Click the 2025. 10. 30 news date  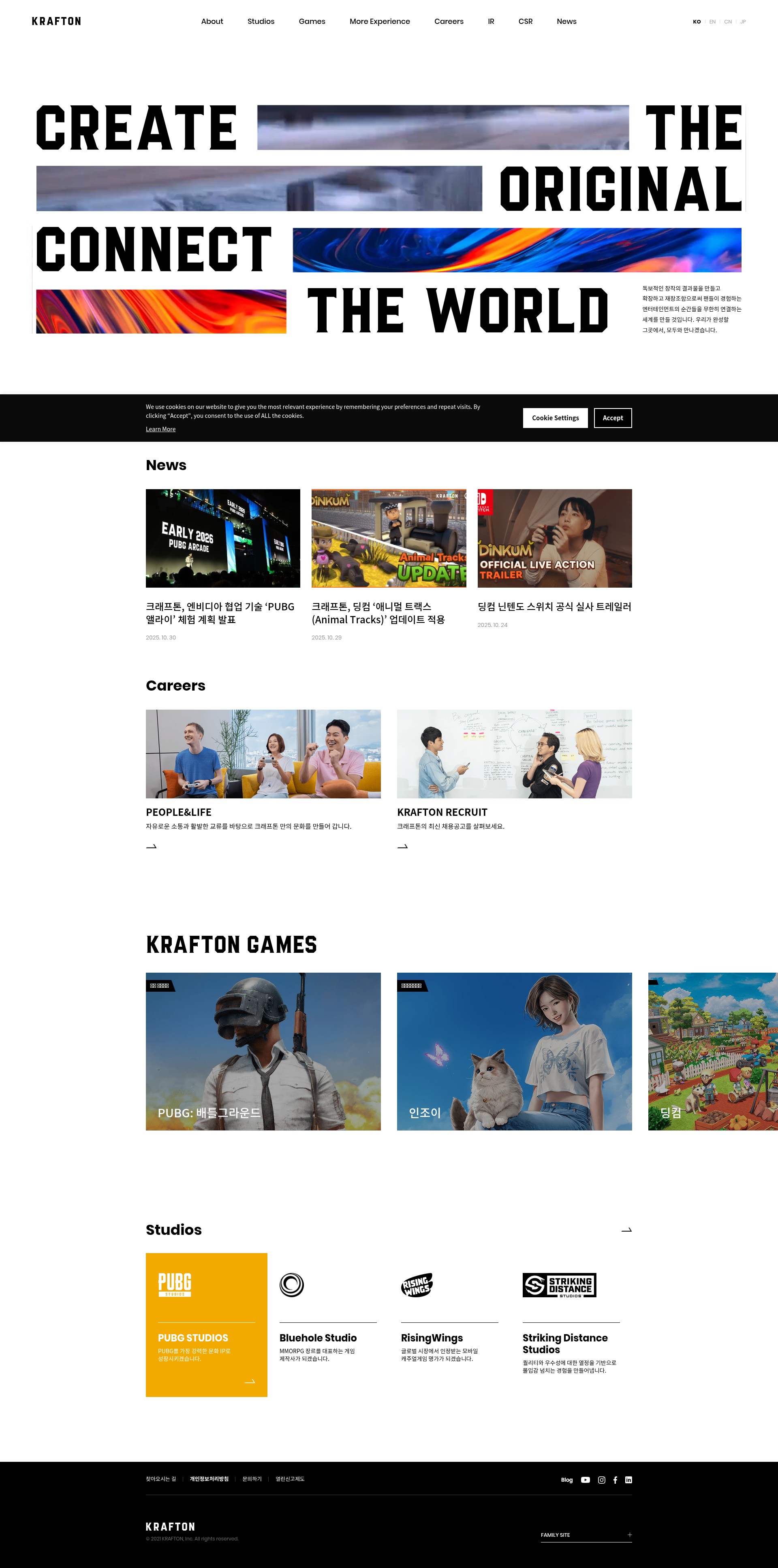[x=161, y=637]
